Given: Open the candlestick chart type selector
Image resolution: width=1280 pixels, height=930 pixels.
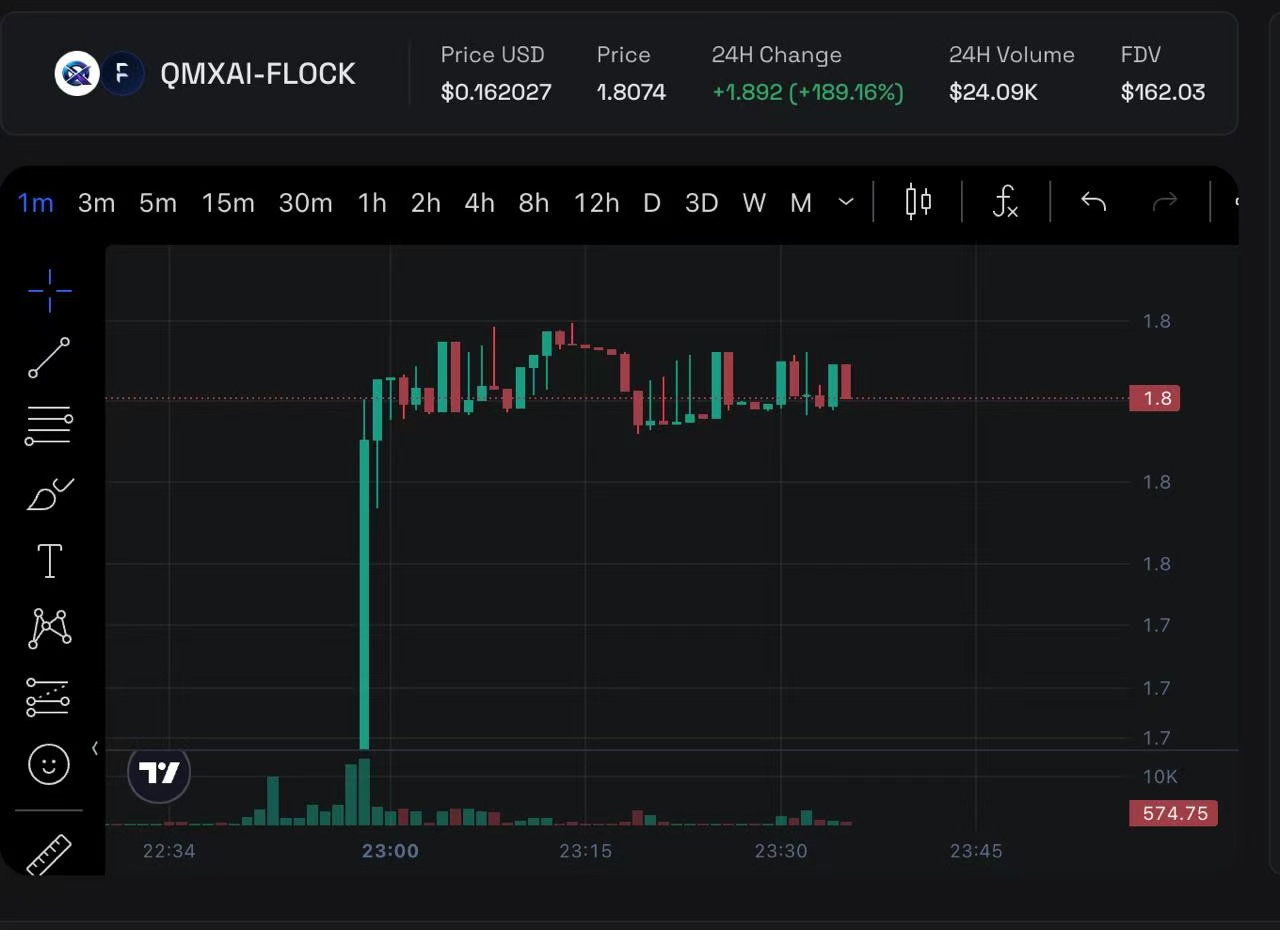Looking at the screenshot, I should click(x=918, y=202).
